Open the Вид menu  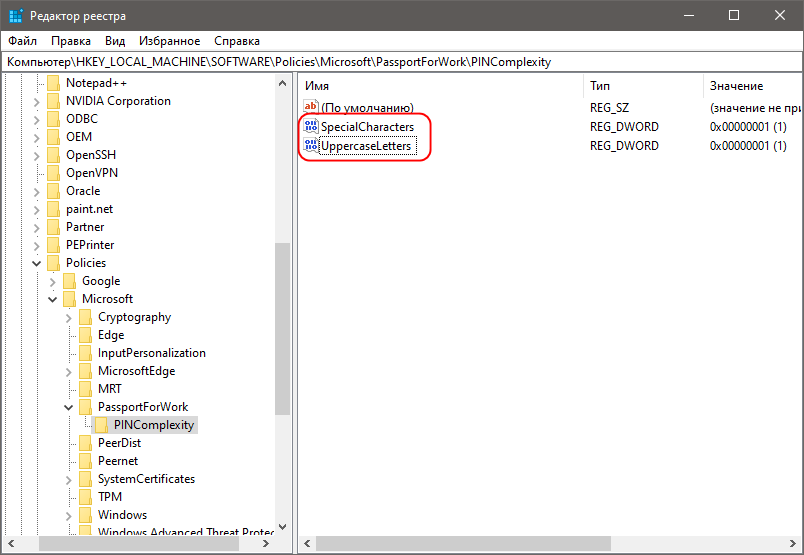tap(115, 41)
